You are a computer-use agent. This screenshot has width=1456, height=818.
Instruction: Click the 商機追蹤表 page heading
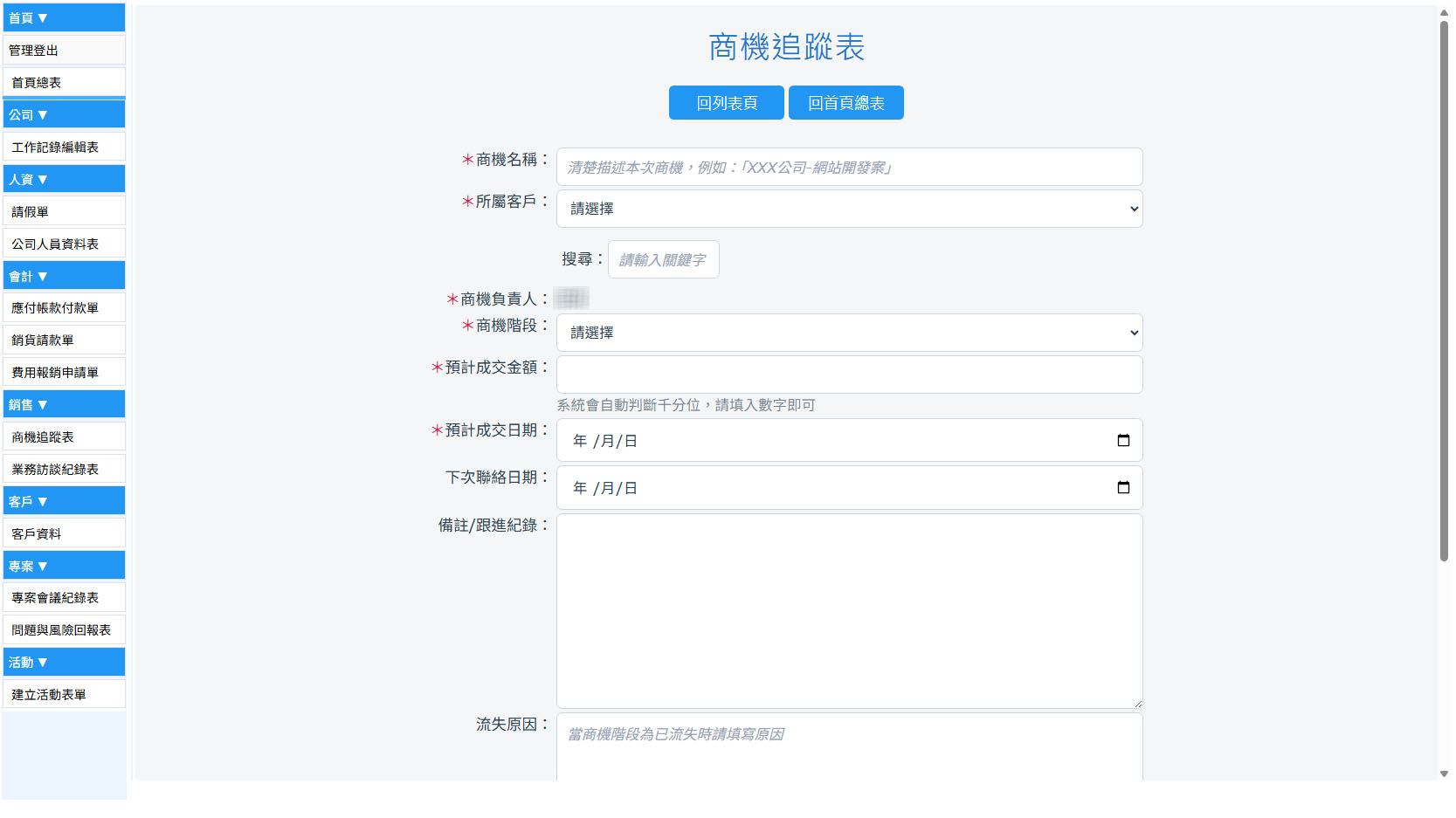click(x=786, y=47)
